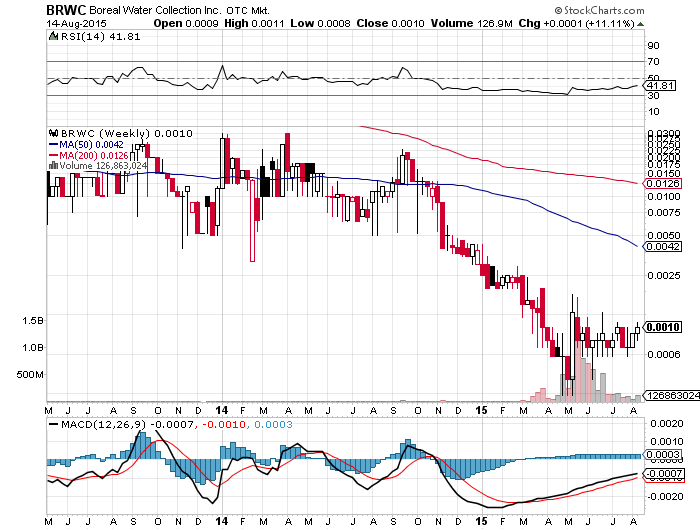The width and height of the screenshot is (700, 530).
Task: Click the 0.0126 red MA(200) price tag
Action: 662,184
